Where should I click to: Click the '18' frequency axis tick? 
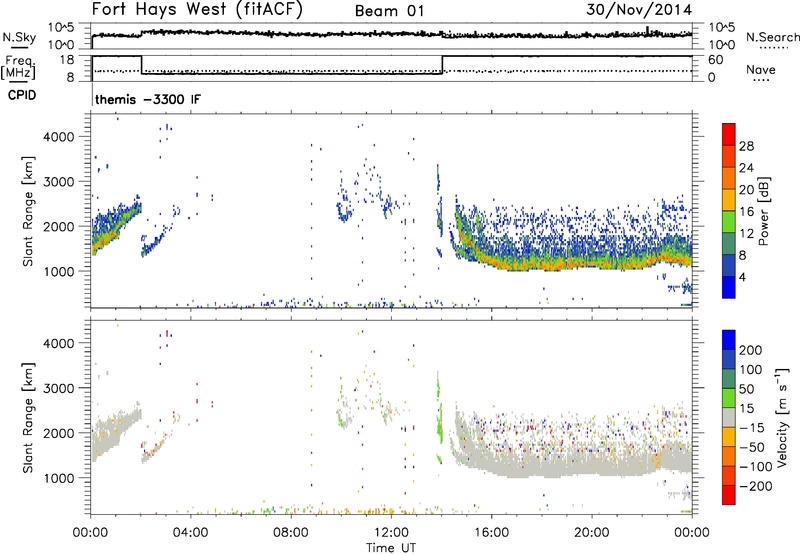click(67, 60)
